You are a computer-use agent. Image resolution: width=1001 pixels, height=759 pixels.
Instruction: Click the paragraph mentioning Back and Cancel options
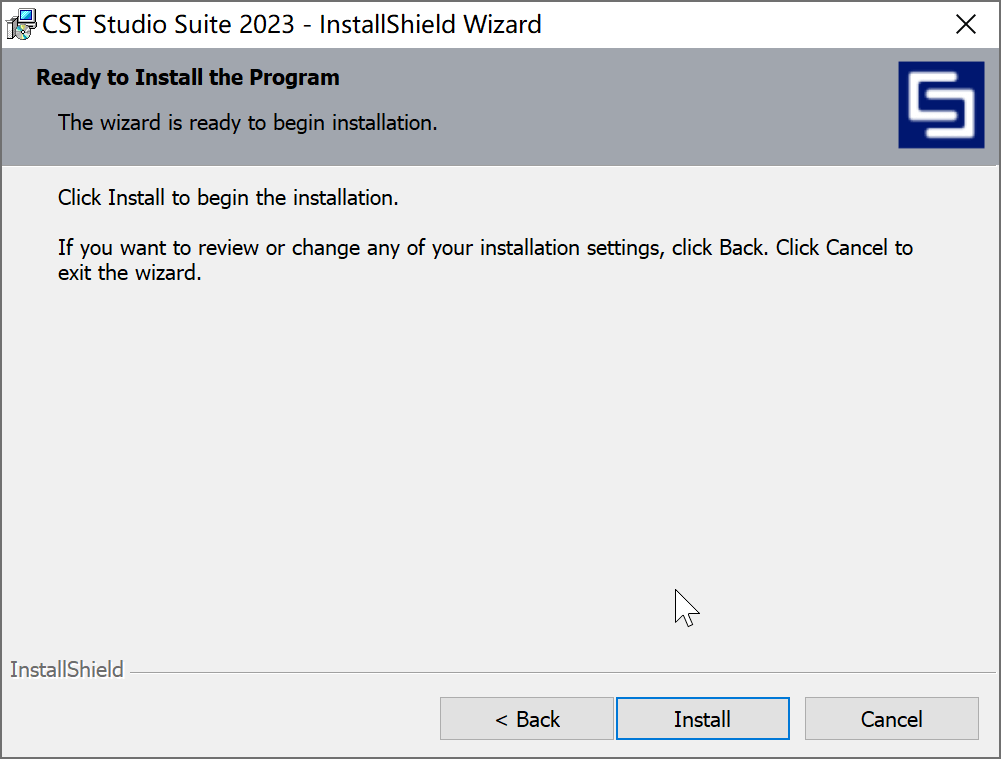pyautogui.click(x=485, y=259)
